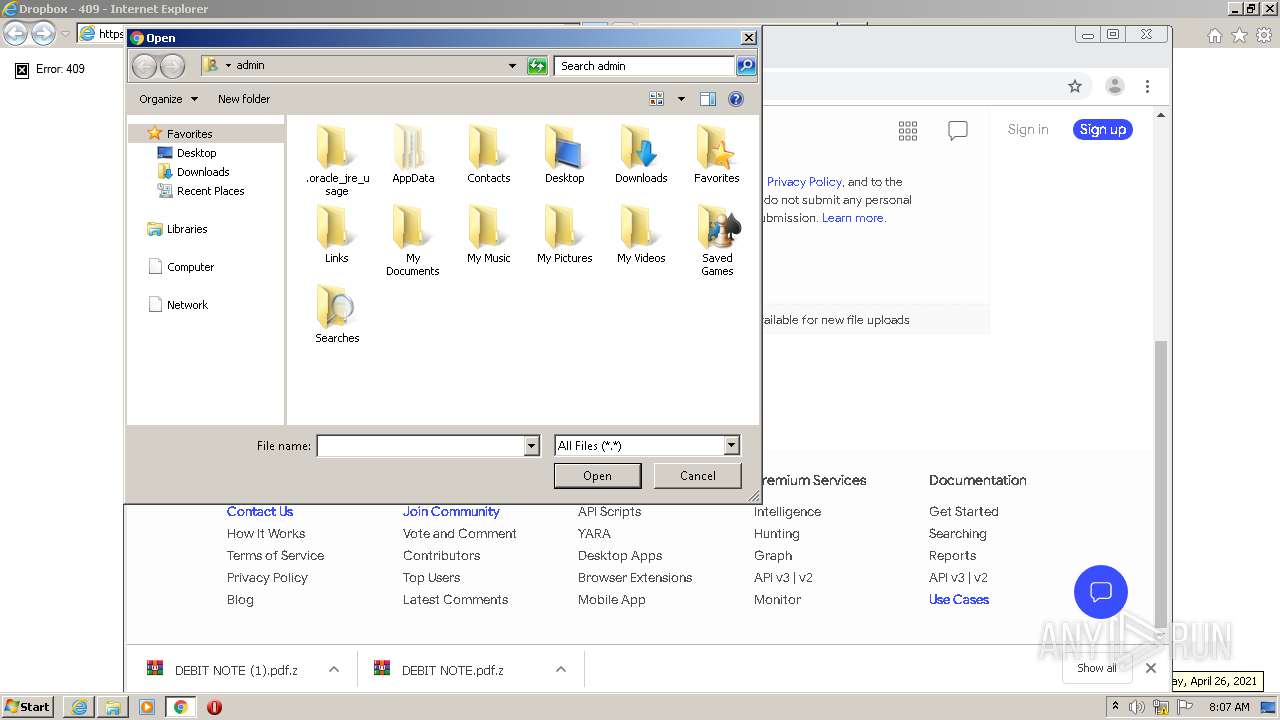Open the .oracle_jre_usage folder
Screen dimensions: 1280x720
coord(337,160)
